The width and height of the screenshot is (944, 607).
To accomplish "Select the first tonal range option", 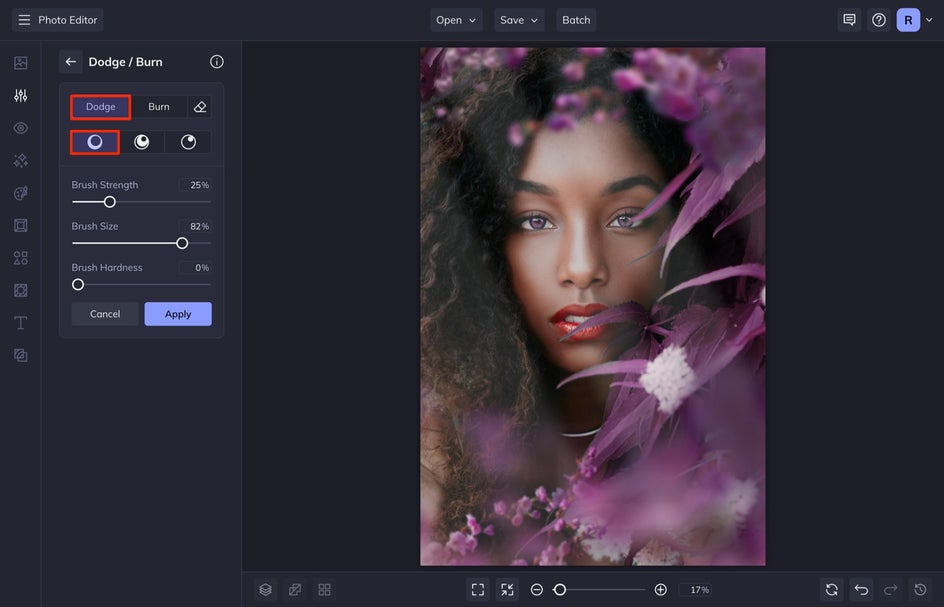I will pos(95,142).
